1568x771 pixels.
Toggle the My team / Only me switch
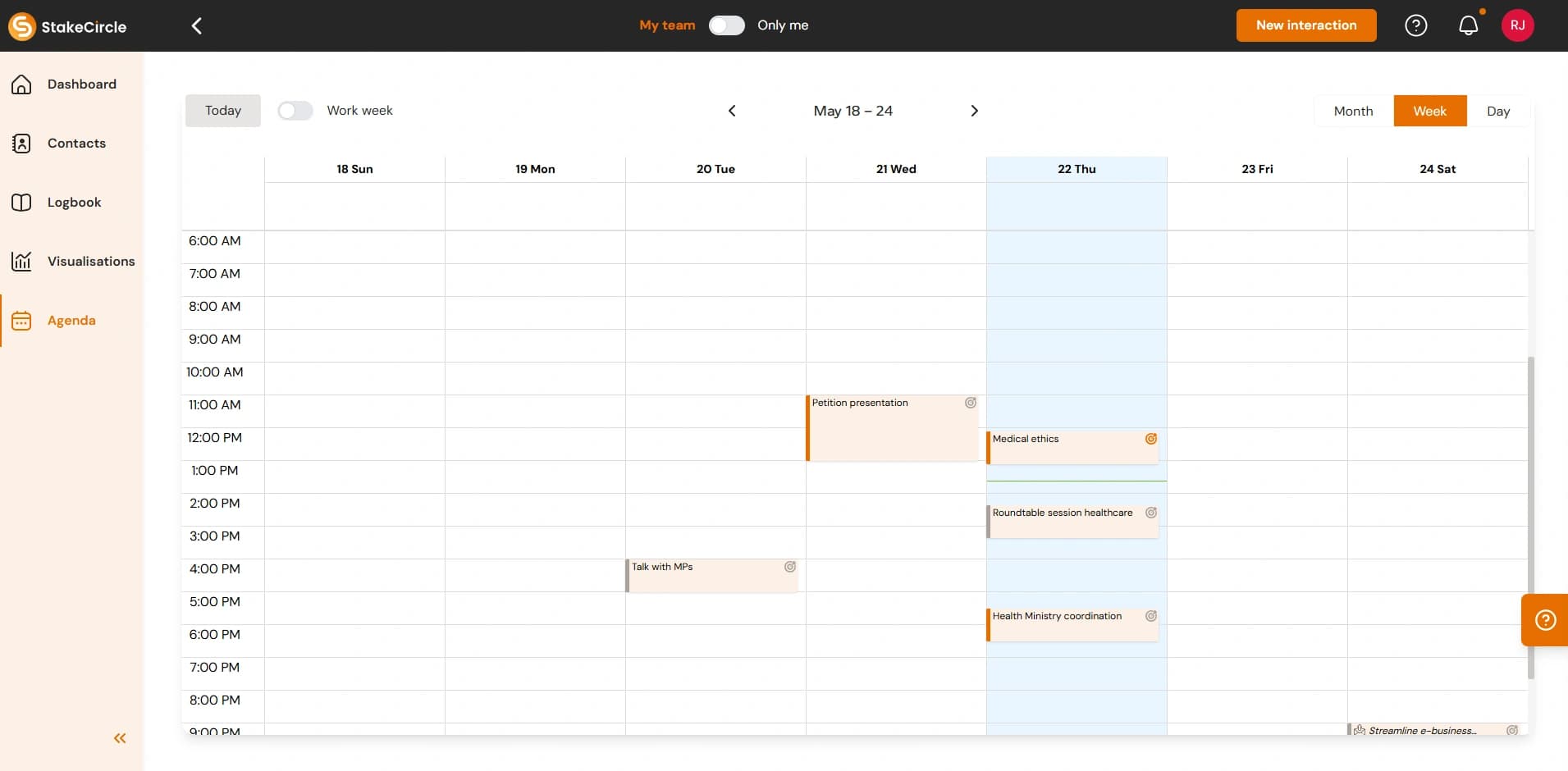click(x=726, y=25)
